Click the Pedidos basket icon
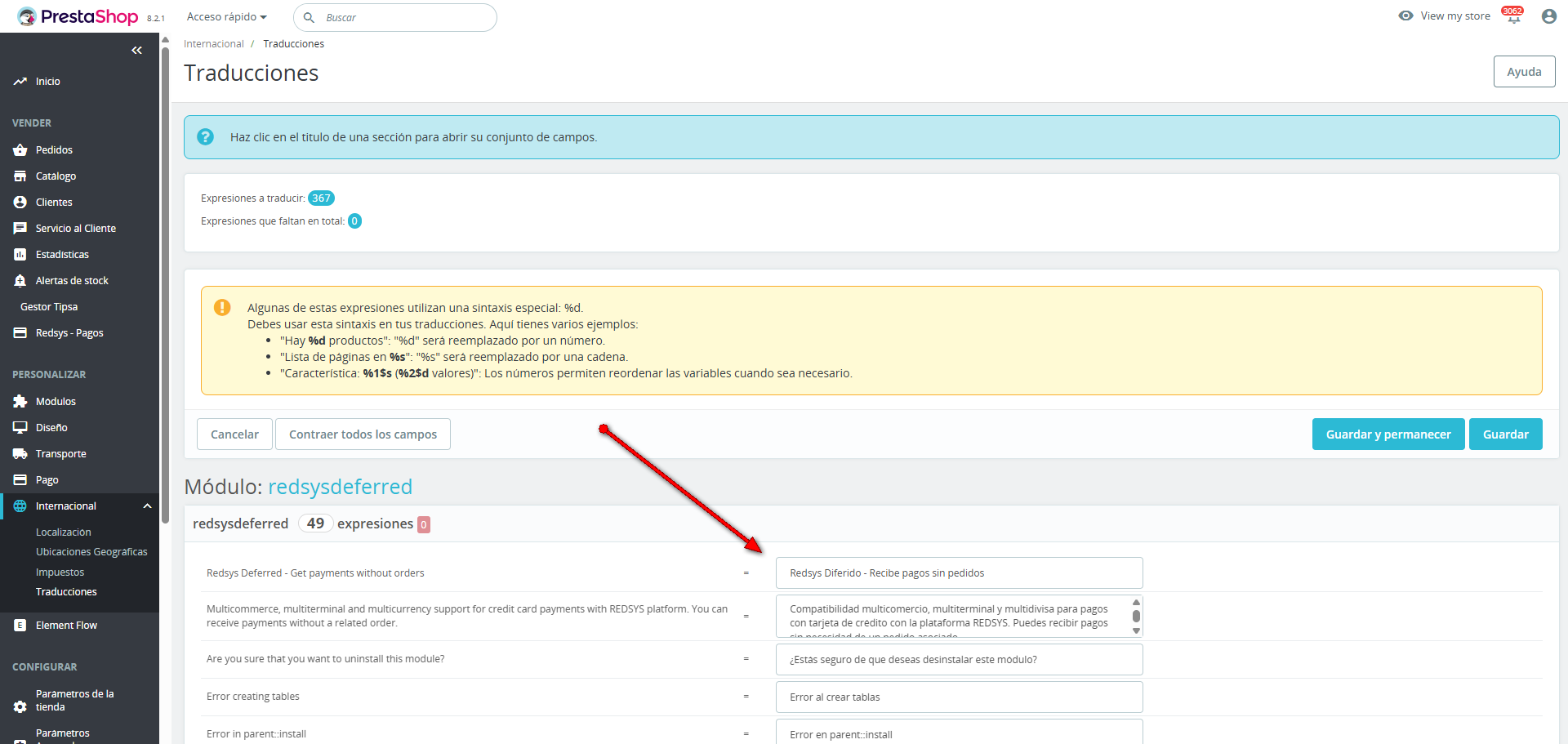 coord(20,150)
